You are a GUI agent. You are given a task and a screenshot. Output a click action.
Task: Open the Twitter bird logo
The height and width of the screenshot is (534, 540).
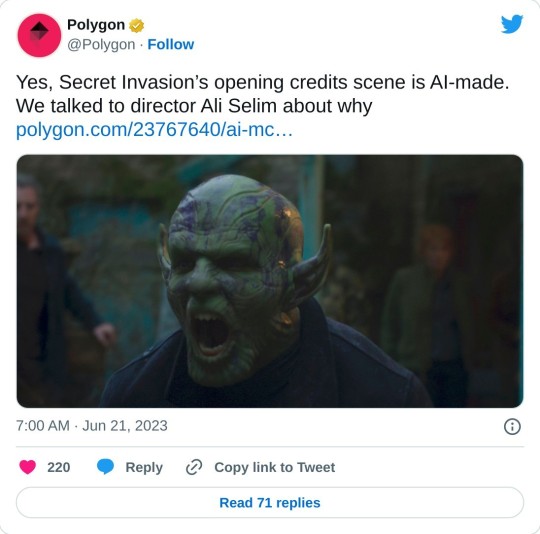[x=512, y=24]
